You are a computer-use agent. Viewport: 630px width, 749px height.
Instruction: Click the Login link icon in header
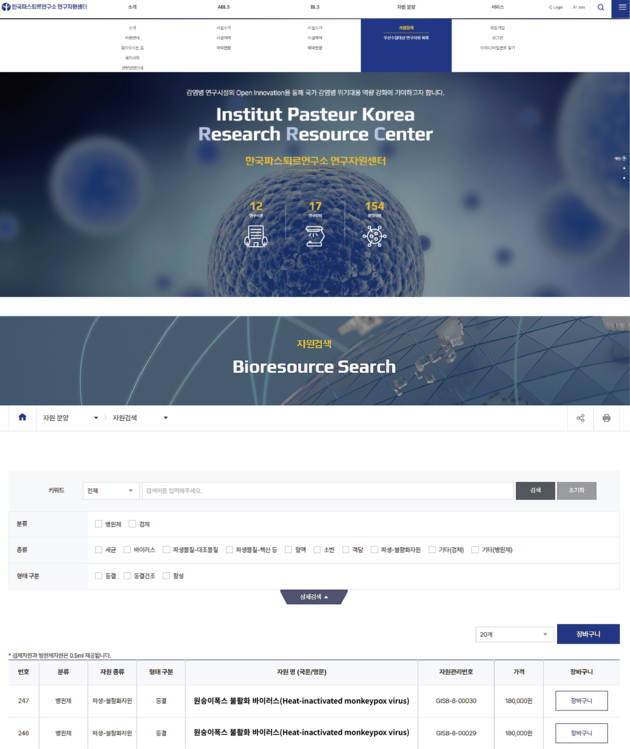(555, 7)
